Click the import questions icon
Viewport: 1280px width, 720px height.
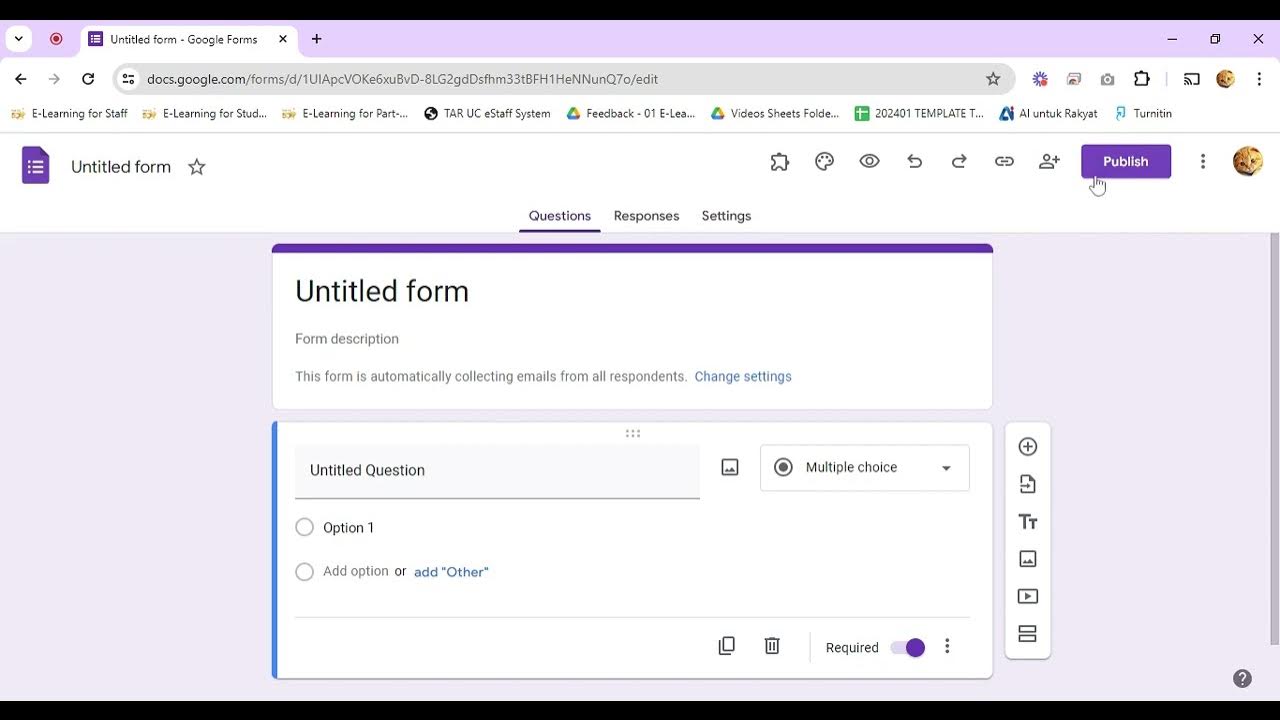pyautogui.click(x=1027, y=484)
